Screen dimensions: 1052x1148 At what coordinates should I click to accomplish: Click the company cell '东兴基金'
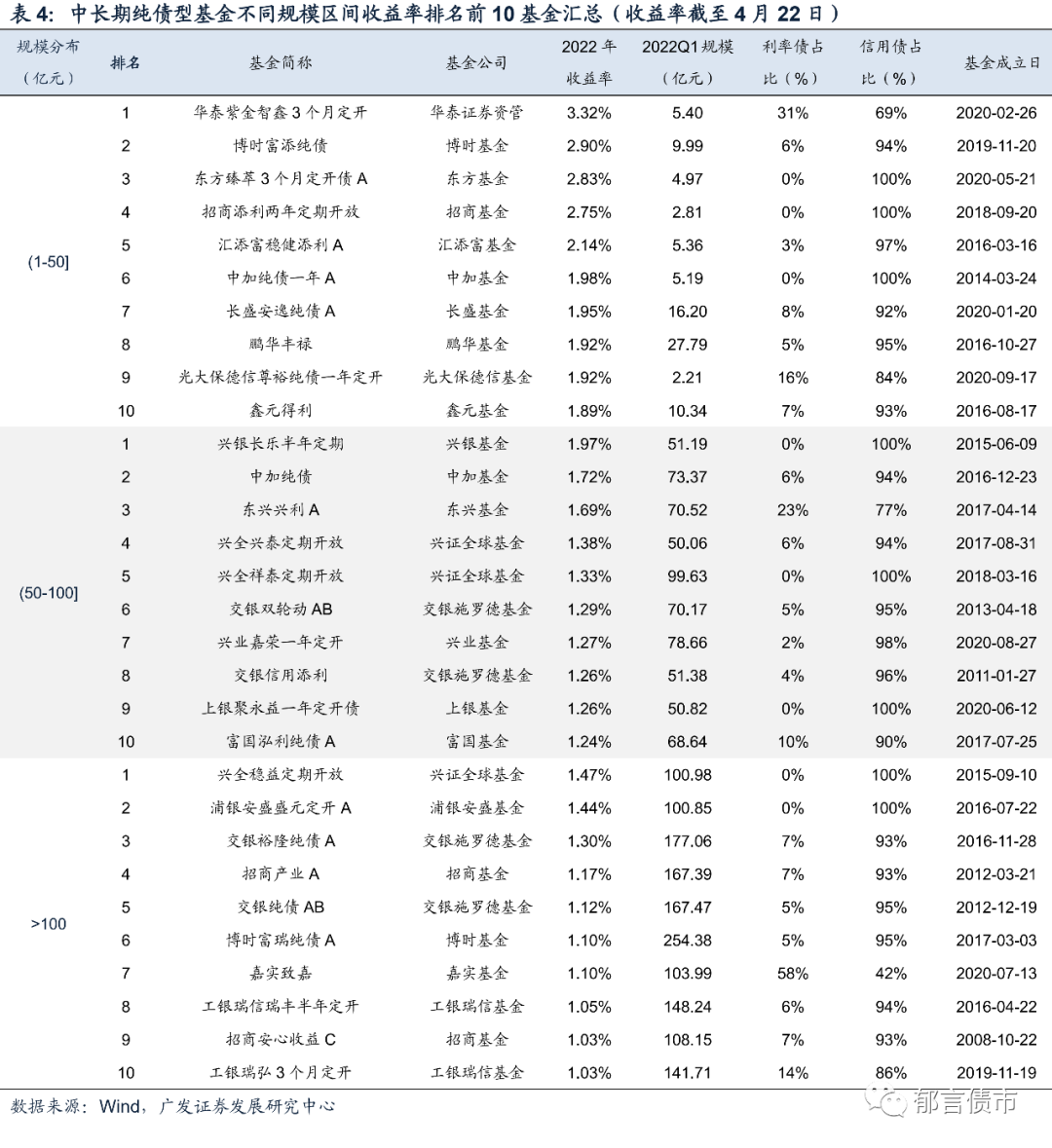point(477,509)
